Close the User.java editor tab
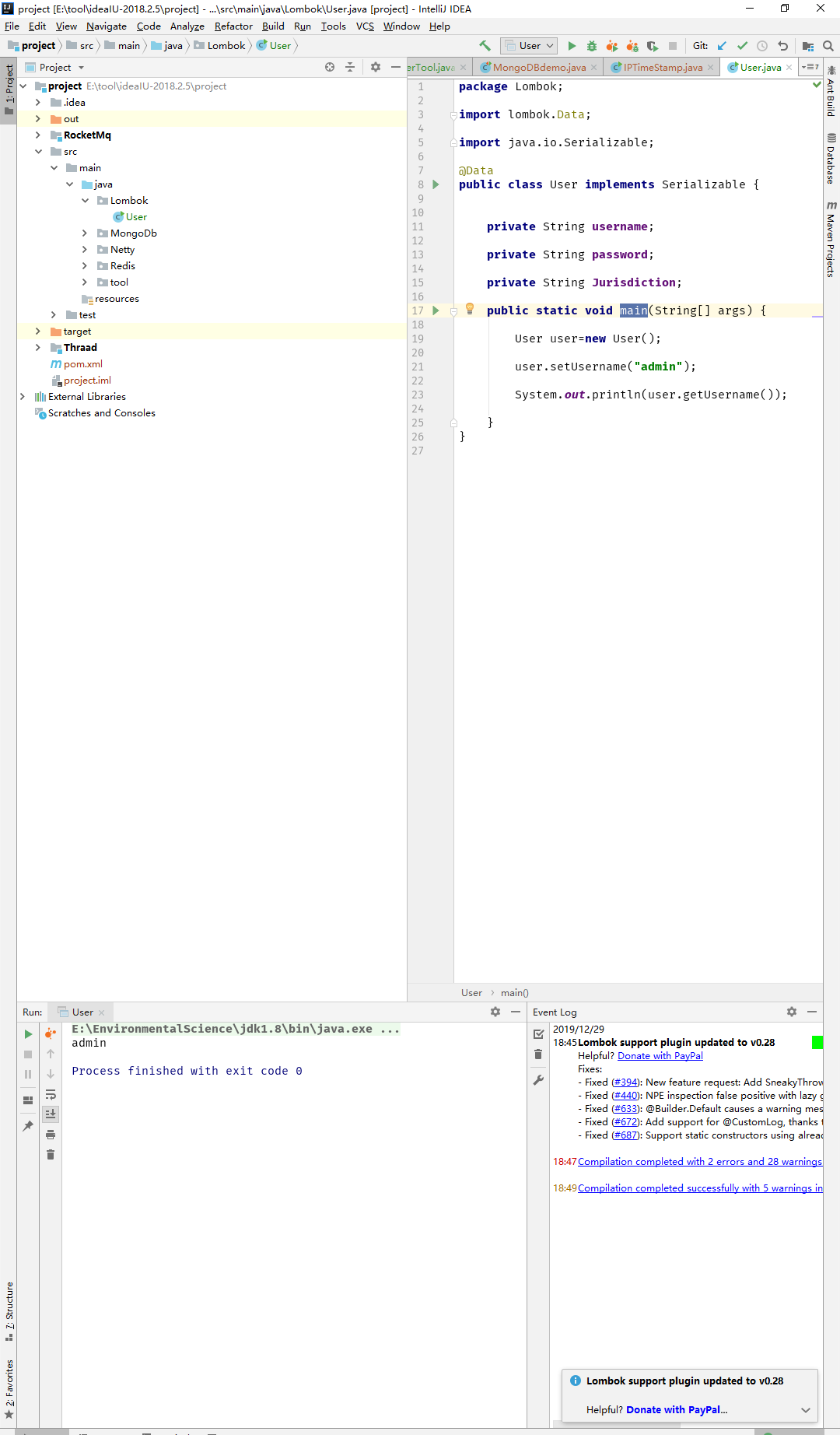Screen dimensions: 840x1435 tap(789, 68)
